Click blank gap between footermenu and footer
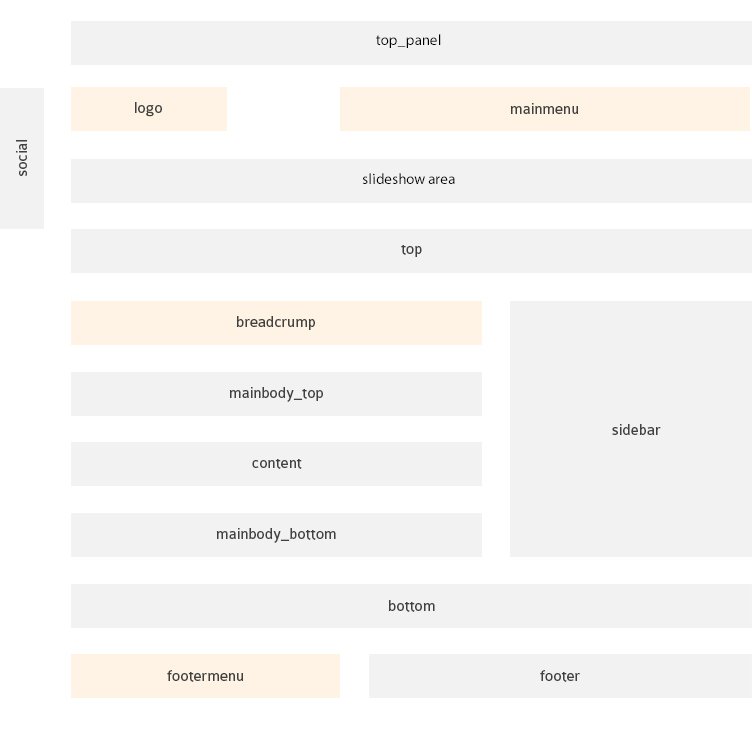 pos(354,676)
